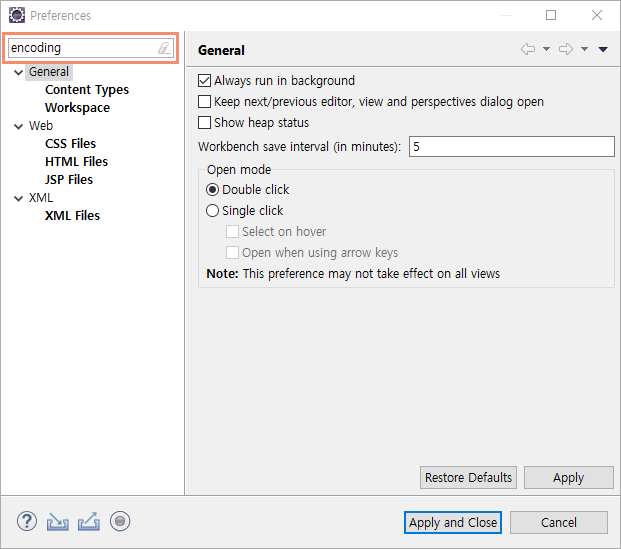Select XML category in tree
Viewport: 621px width, 549px height.
click(x=40, y=198)
